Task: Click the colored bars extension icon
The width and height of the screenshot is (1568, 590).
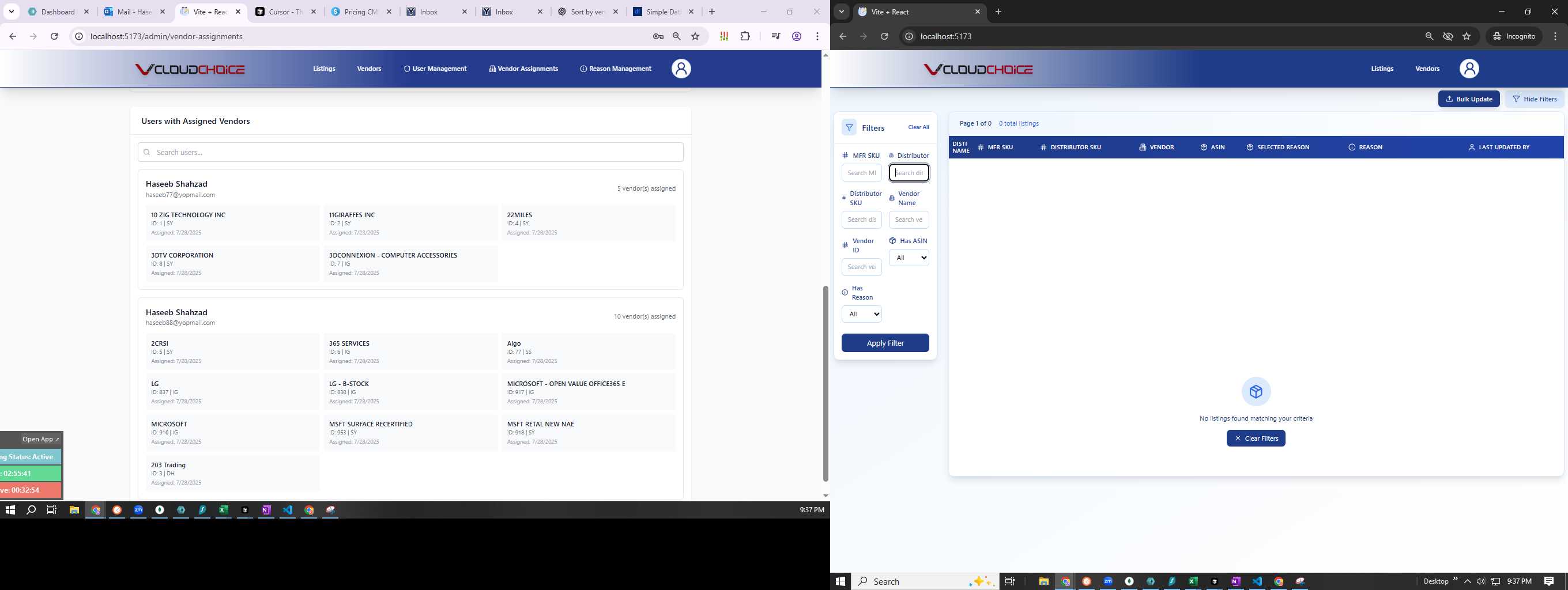Action: (x=723, y=36)
